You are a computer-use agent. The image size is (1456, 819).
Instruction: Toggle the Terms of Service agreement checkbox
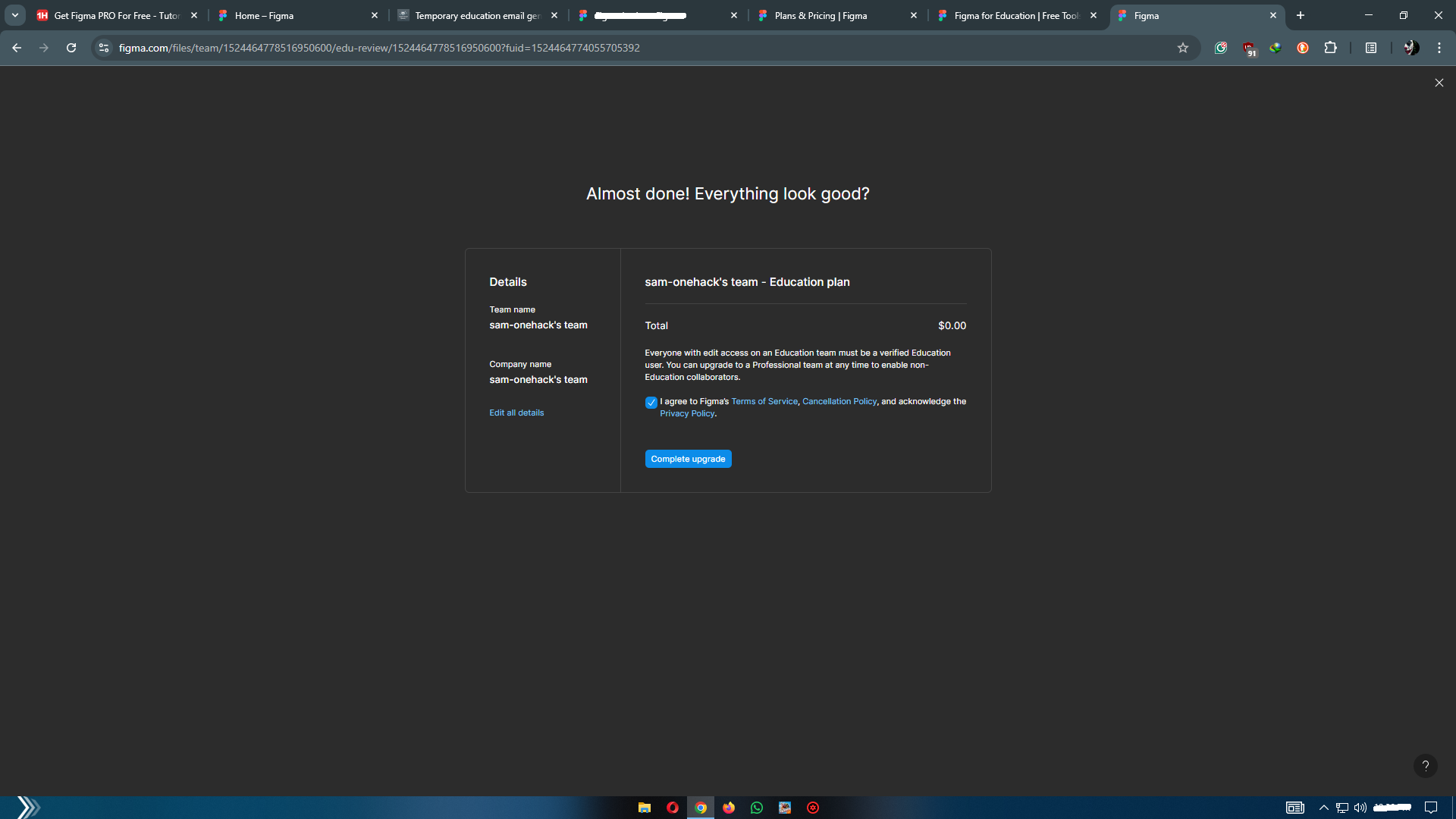[651, 403]
